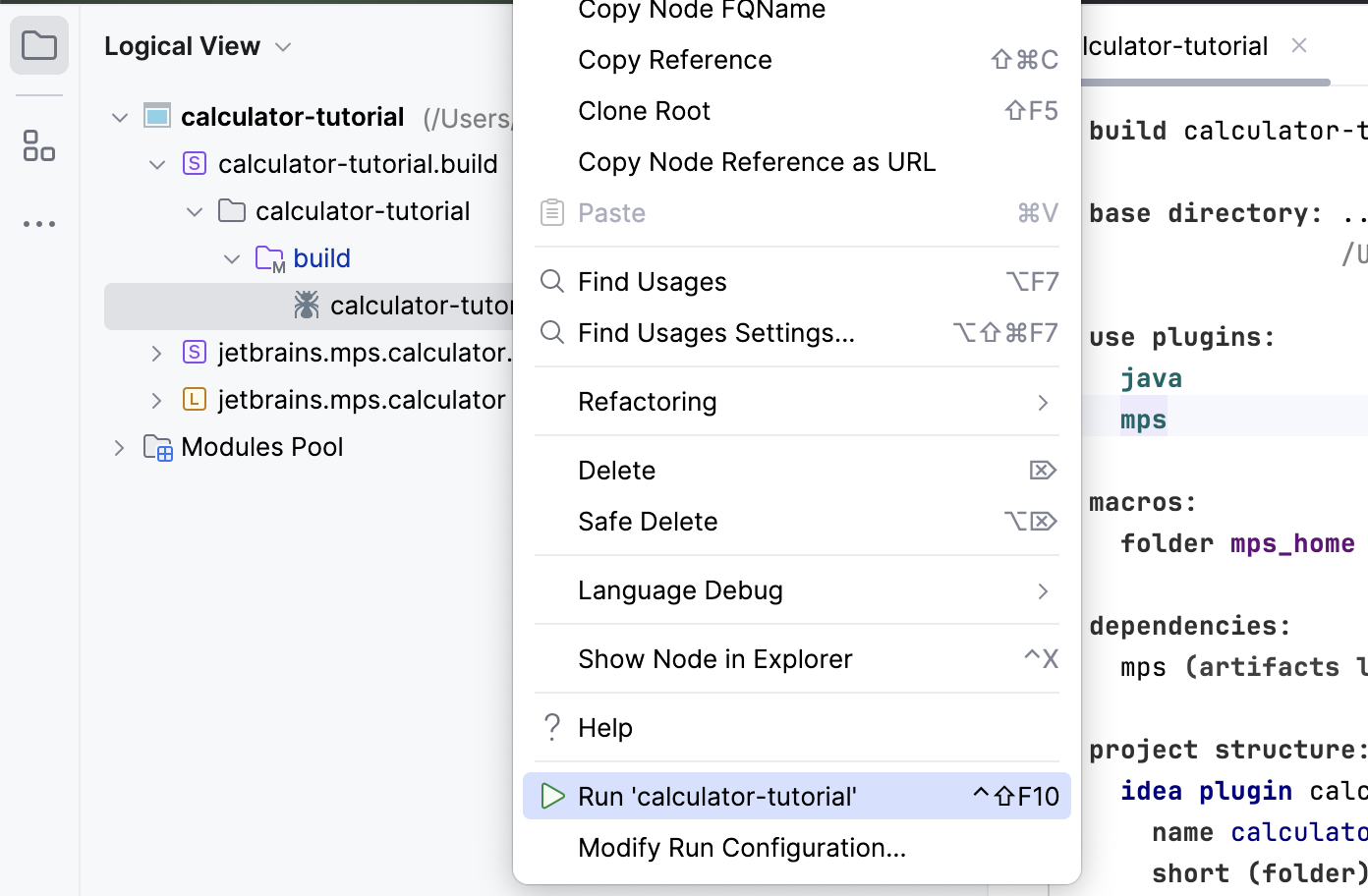Click the jetbrains.mps.calculator language icon
Image resolution: width=1368 pixels, height=896 pixels.
click(195, 400)
